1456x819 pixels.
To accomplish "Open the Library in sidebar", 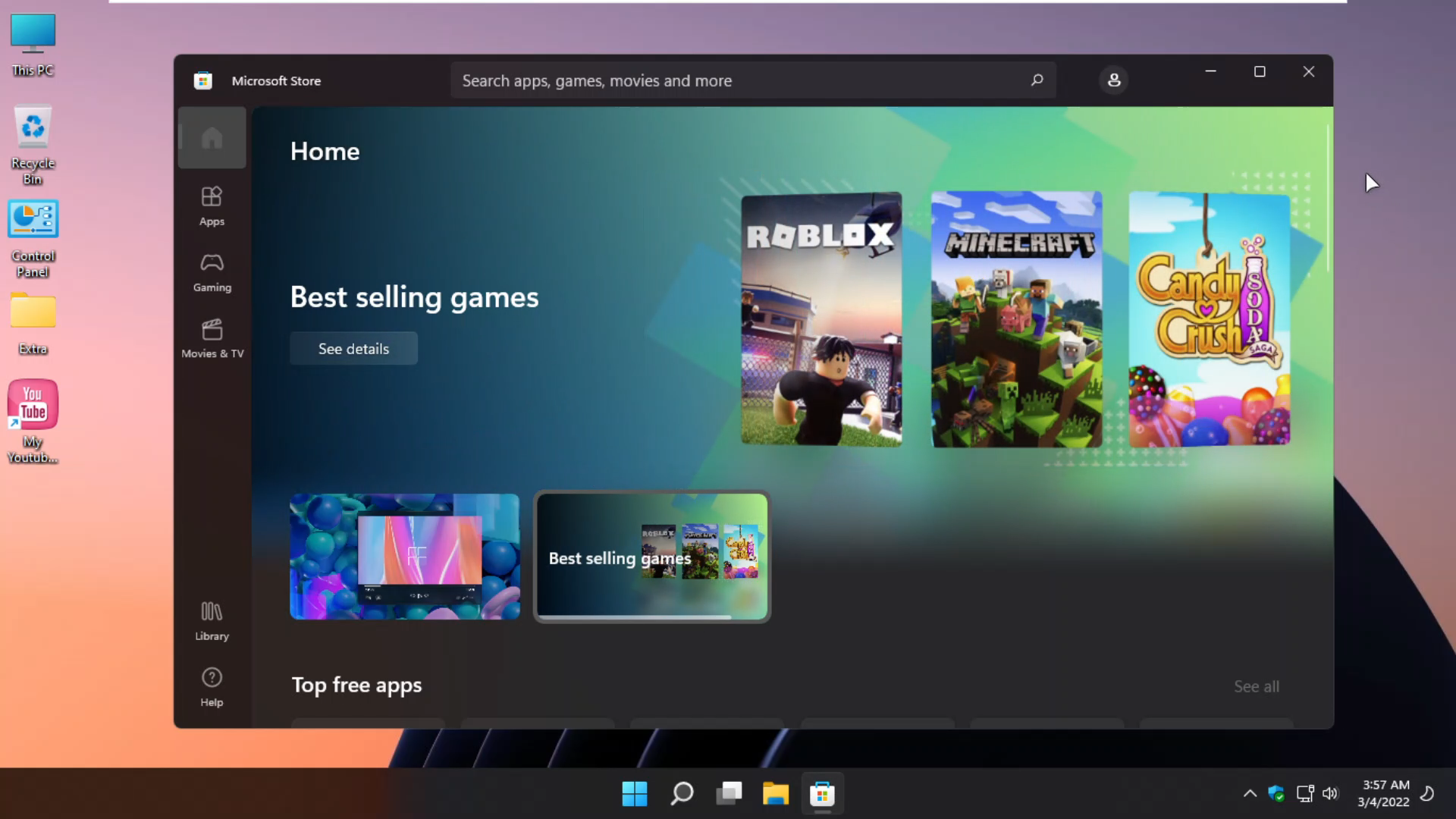I will [x=212, y=621].
